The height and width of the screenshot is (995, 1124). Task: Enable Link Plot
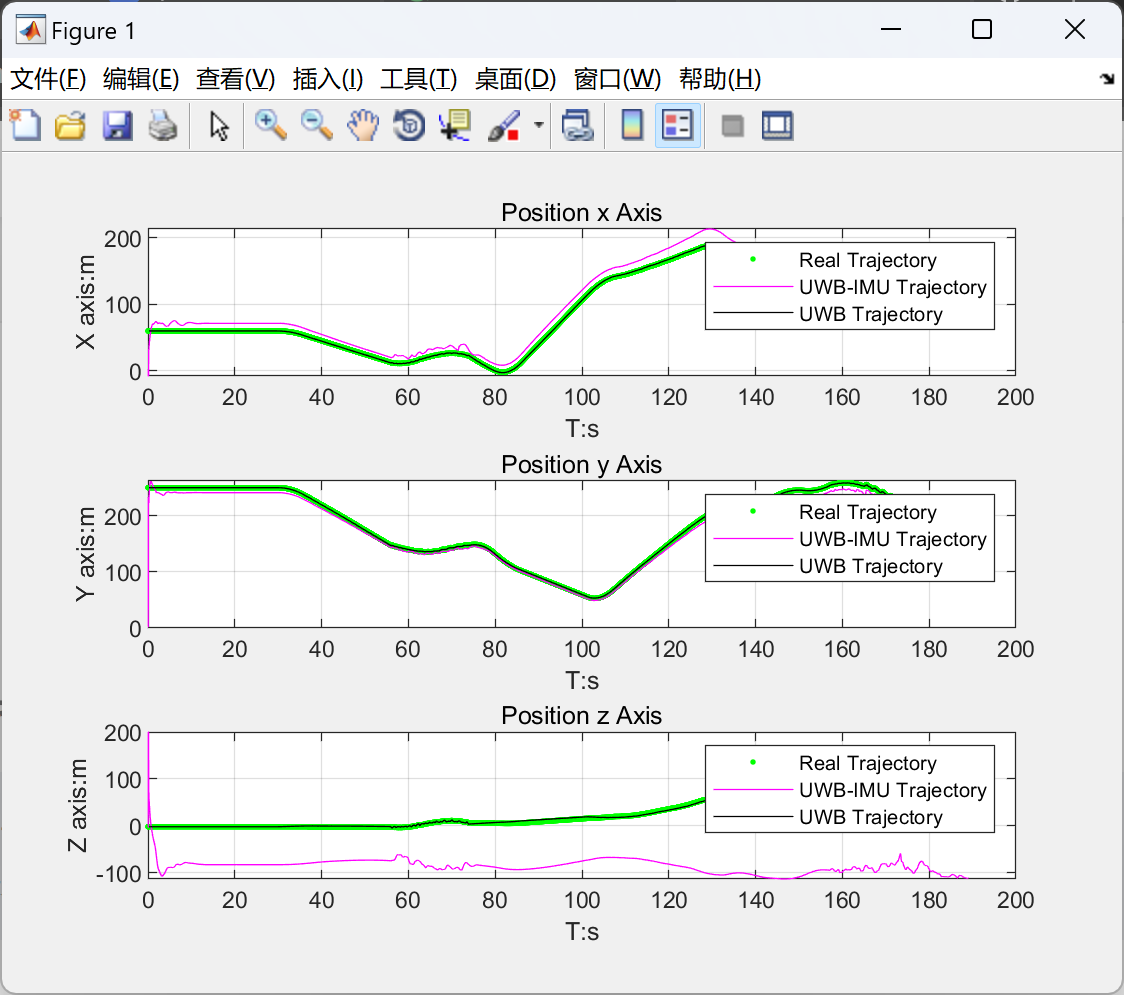578,125
